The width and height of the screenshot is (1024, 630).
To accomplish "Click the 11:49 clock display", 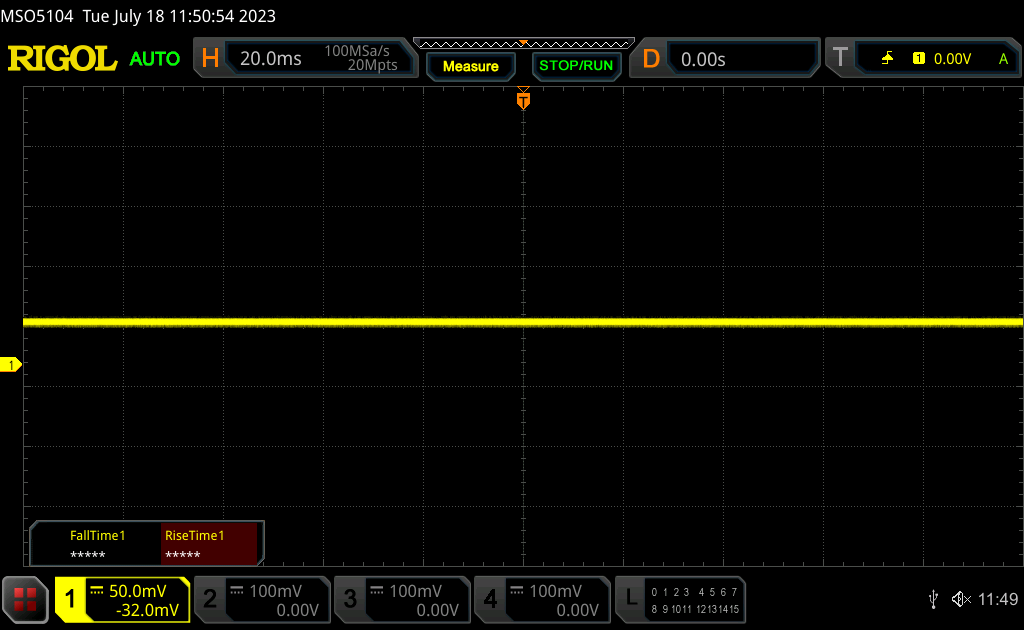I will coord(997,599).
